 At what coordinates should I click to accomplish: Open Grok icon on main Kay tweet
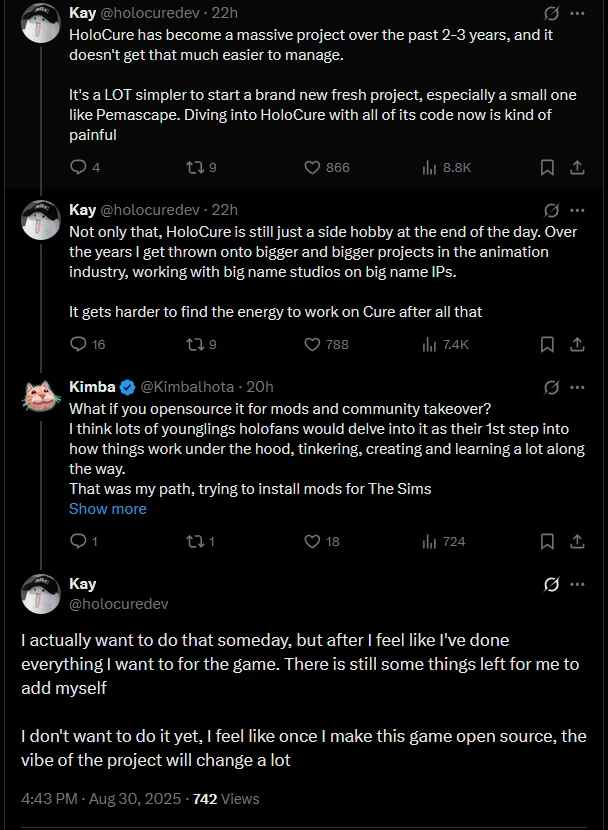(551, 584)
